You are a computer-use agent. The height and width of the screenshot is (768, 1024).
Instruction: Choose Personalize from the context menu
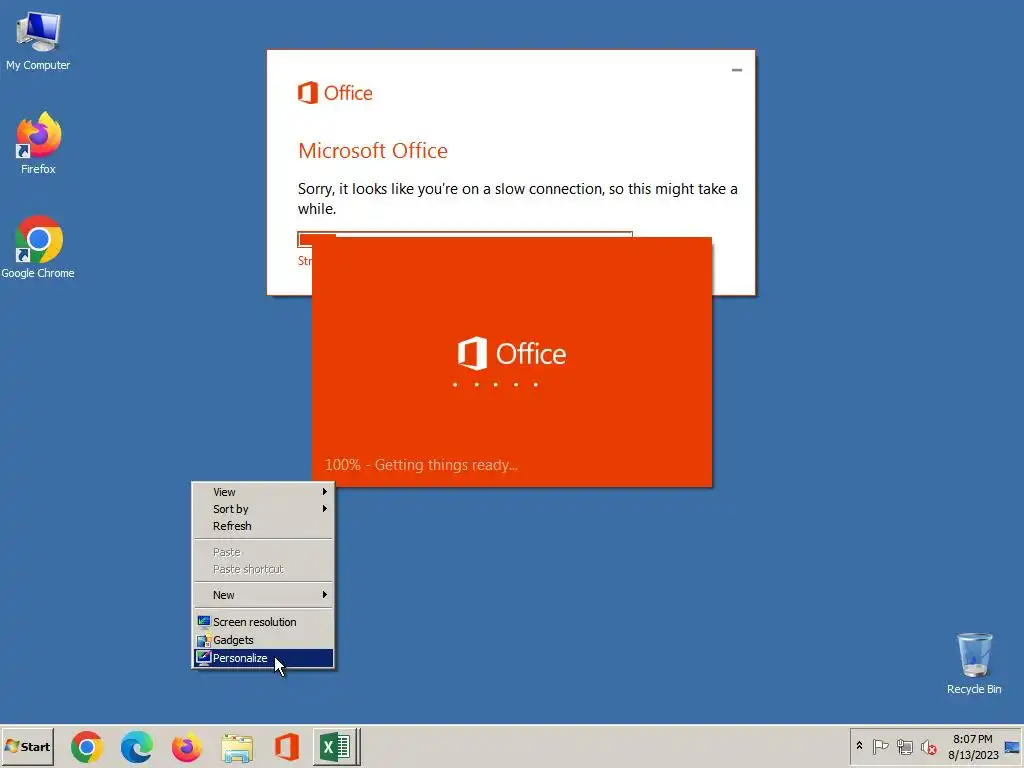[264, 658]
